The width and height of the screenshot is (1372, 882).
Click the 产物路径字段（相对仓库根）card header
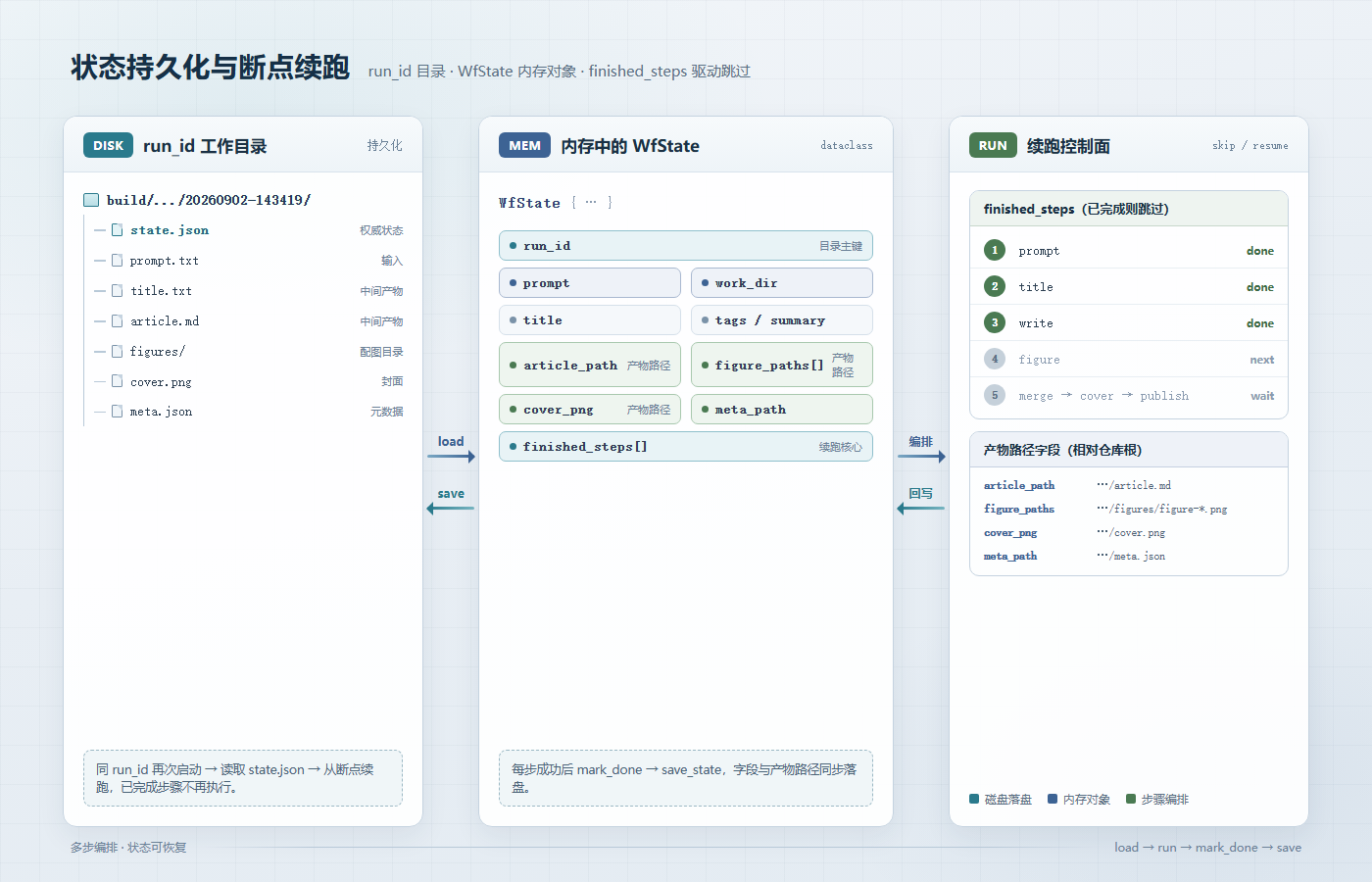[1129, 450]
